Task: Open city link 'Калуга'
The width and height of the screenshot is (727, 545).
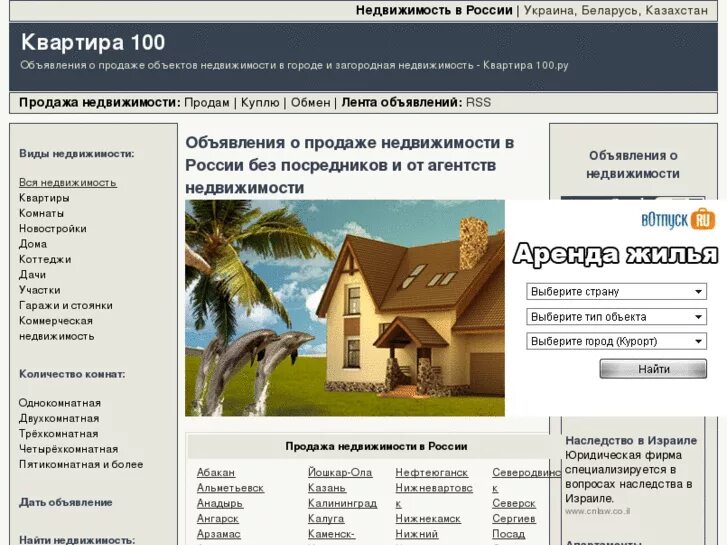Action: pos(326,519)
